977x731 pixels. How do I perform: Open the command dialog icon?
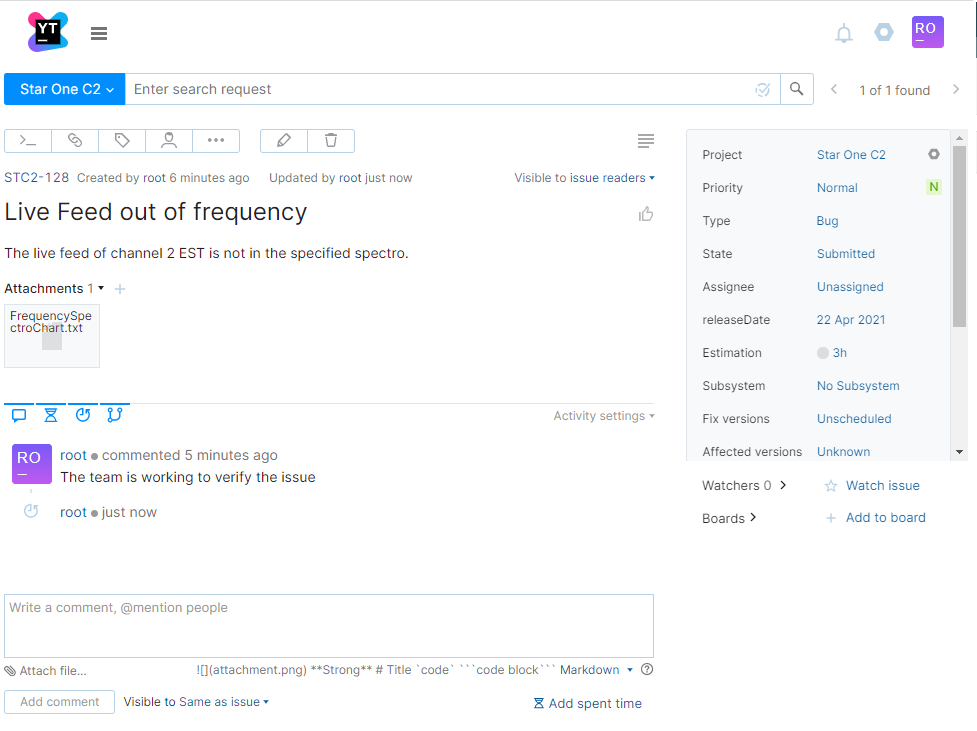click(28, 141)
